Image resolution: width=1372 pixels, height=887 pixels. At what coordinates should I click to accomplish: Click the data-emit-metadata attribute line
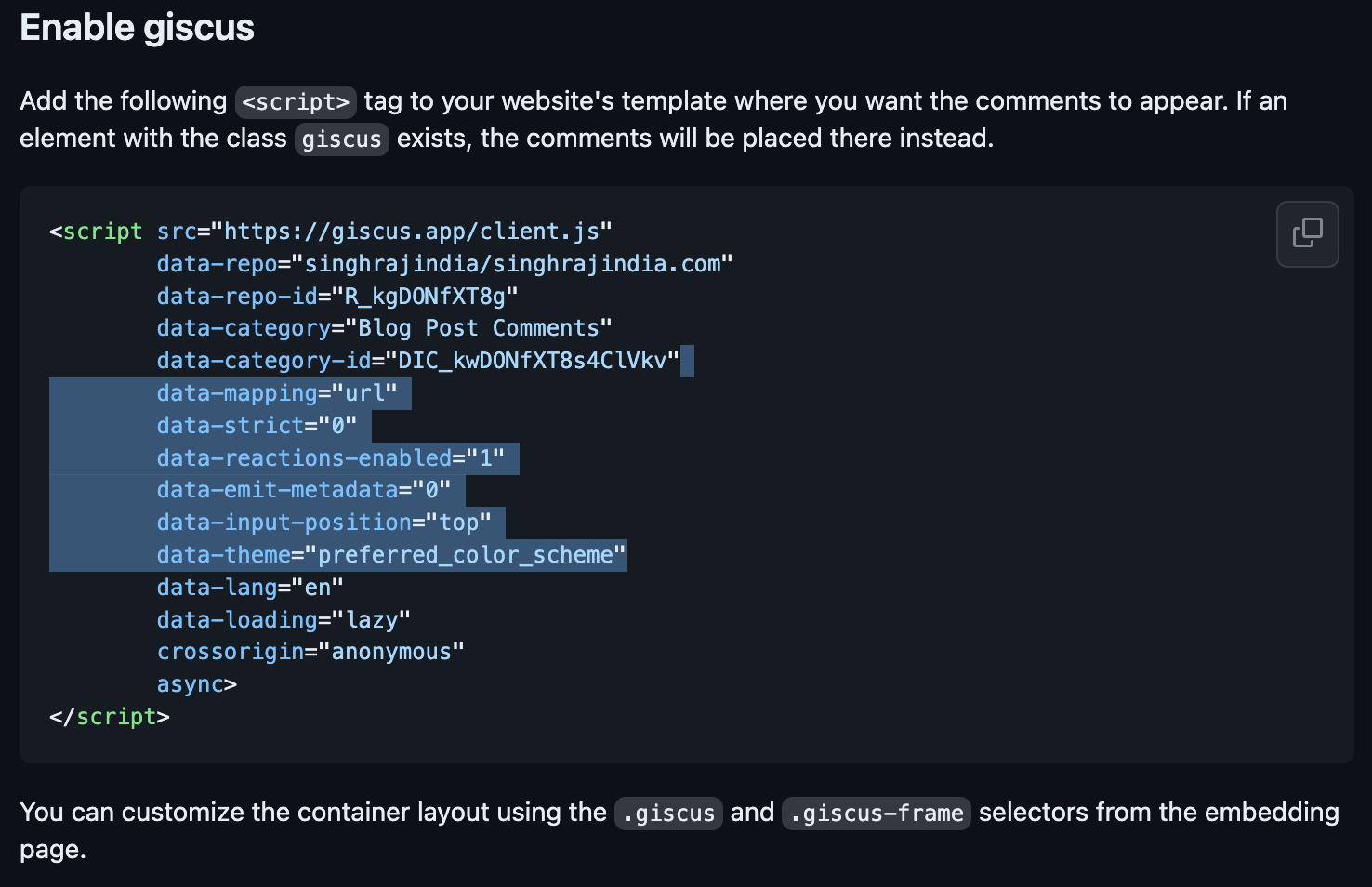pos(303,490)
